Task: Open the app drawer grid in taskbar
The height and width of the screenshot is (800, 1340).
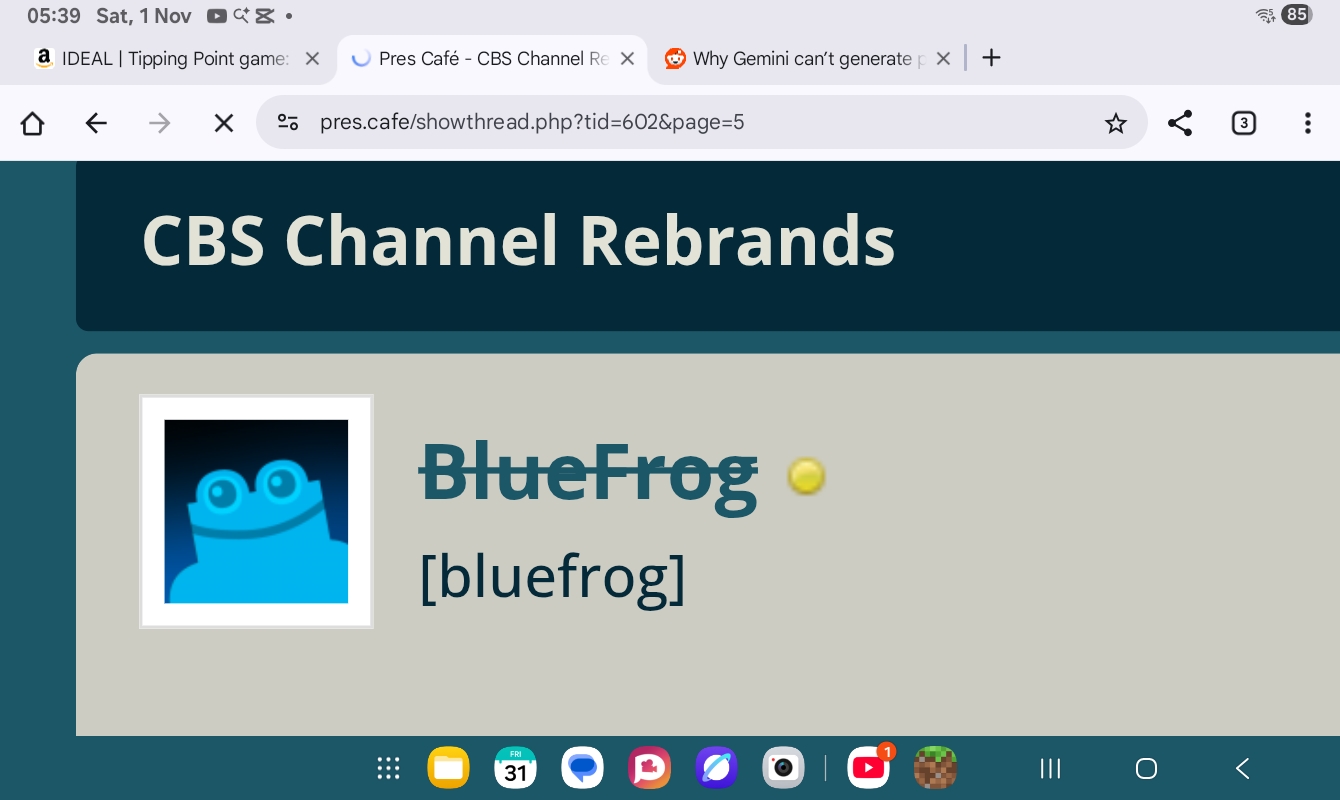Action: pyautogui.click(x=388, y=768)
